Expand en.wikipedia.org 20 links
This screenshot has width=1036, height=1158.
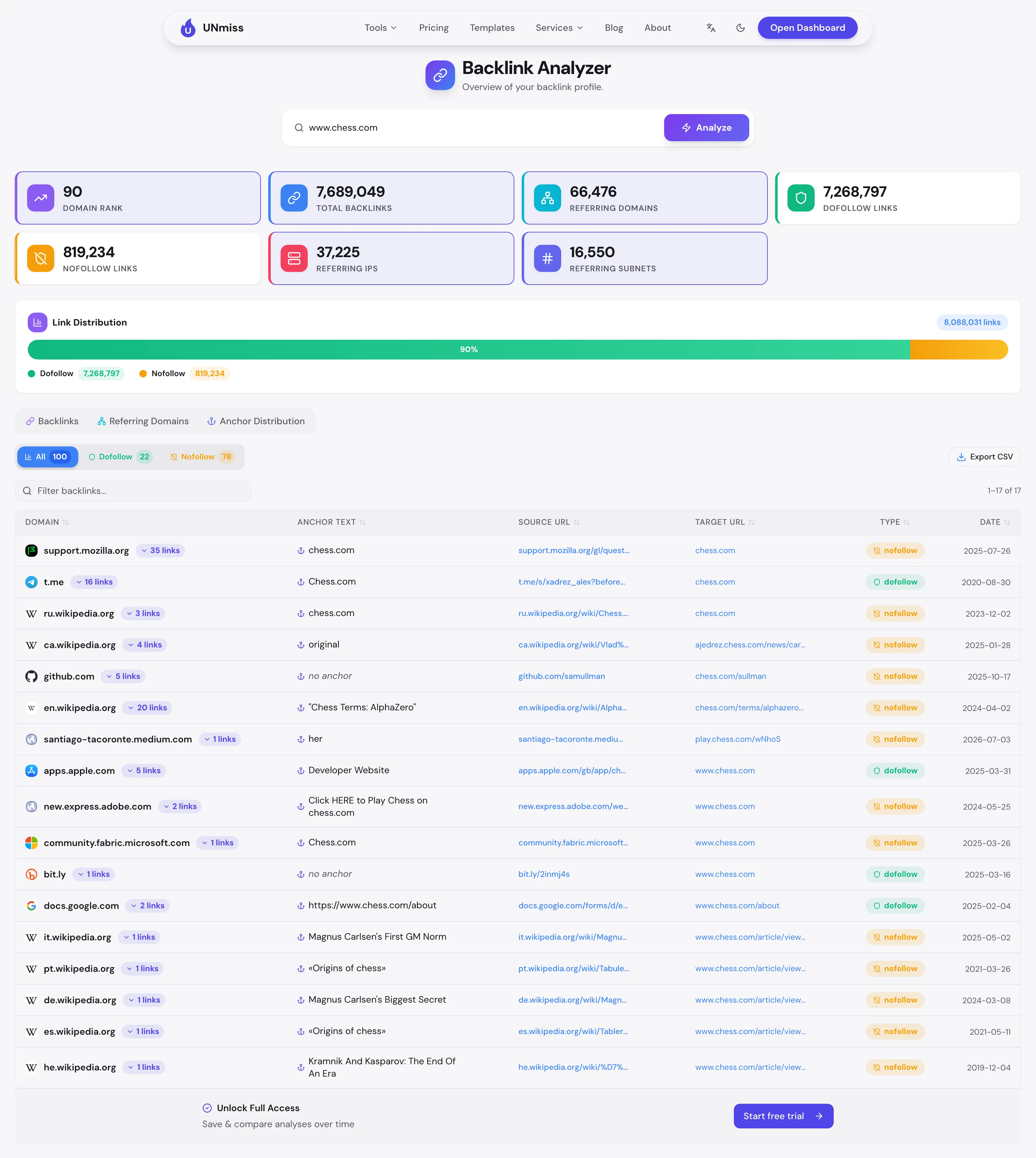tap(147, 708)
